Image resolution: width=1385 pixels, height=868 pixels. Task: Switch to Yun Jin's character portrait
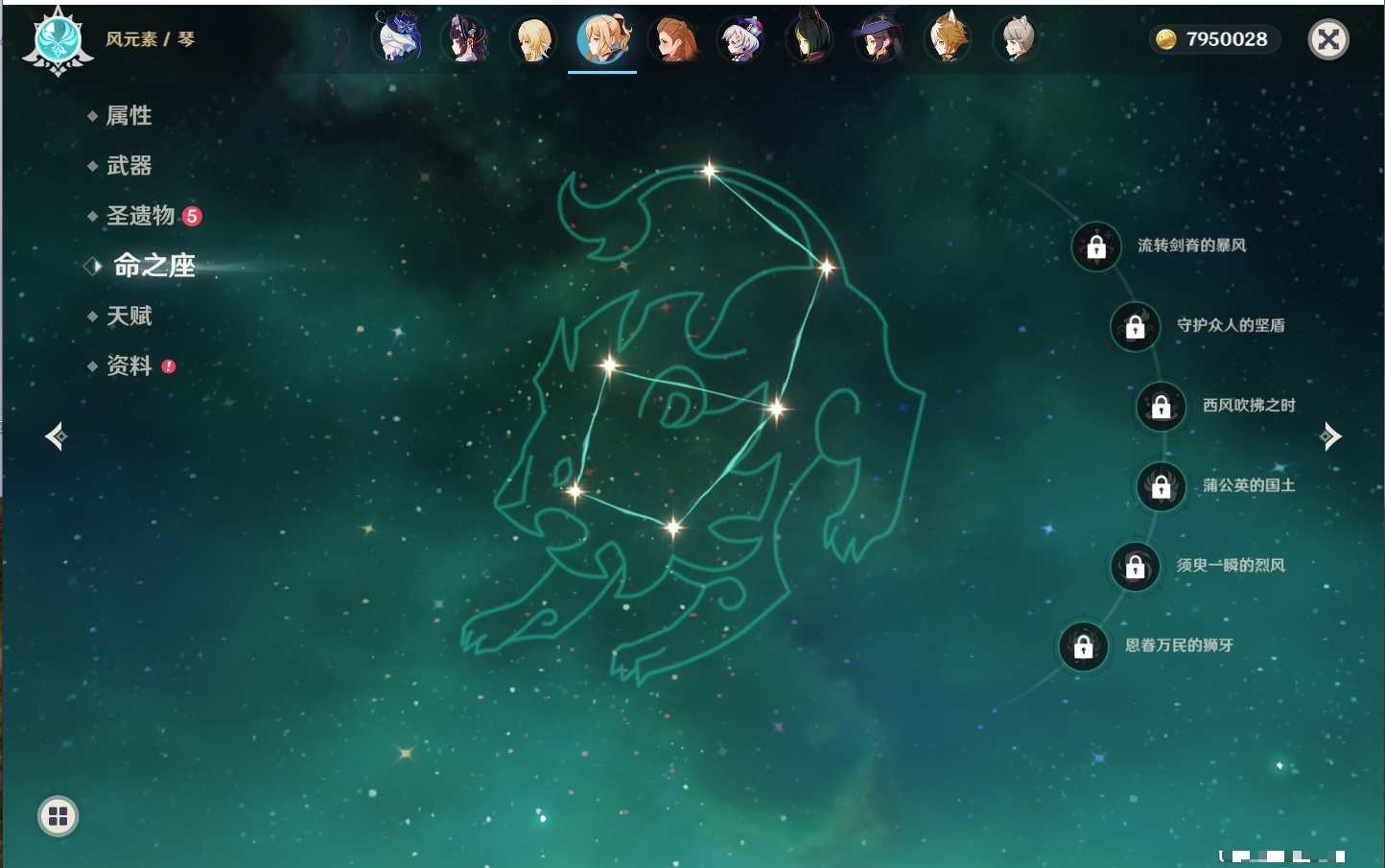[467, 38]
